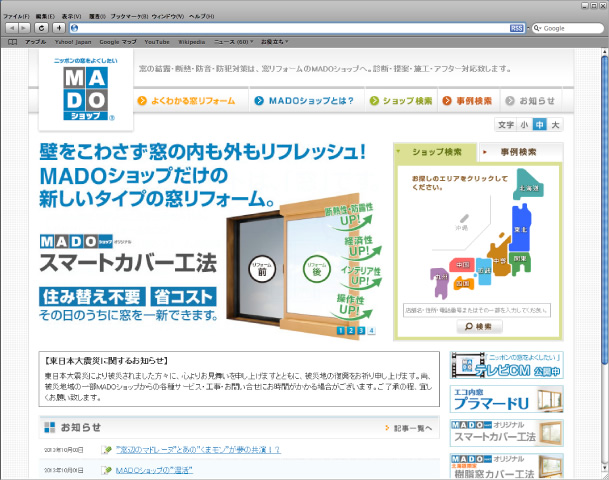The width and height of the screenshot is (609, 480).
Task: Go to banner slide 1
Action: [341, 330]
